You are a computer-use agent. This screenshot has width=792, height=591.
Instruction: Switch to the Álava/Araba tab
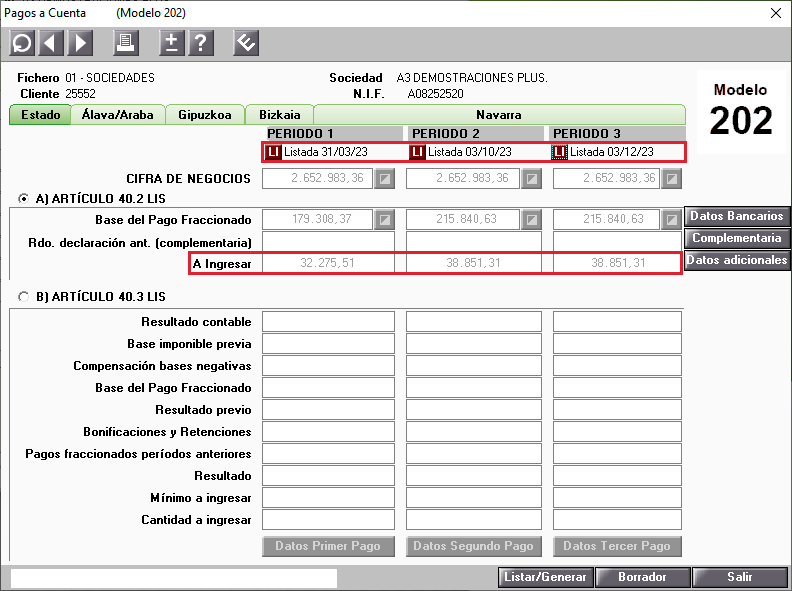click(118, 115)
